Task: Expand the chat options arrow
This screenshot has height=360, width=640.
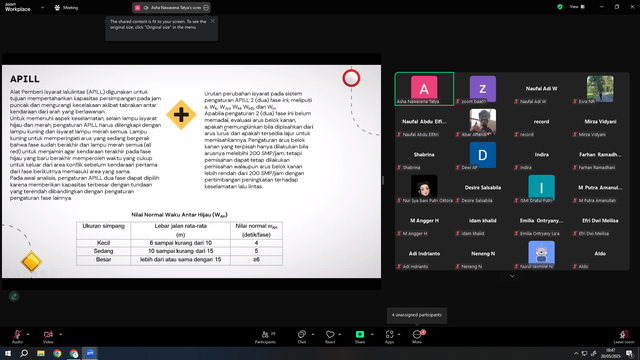Action: (313, 334)
